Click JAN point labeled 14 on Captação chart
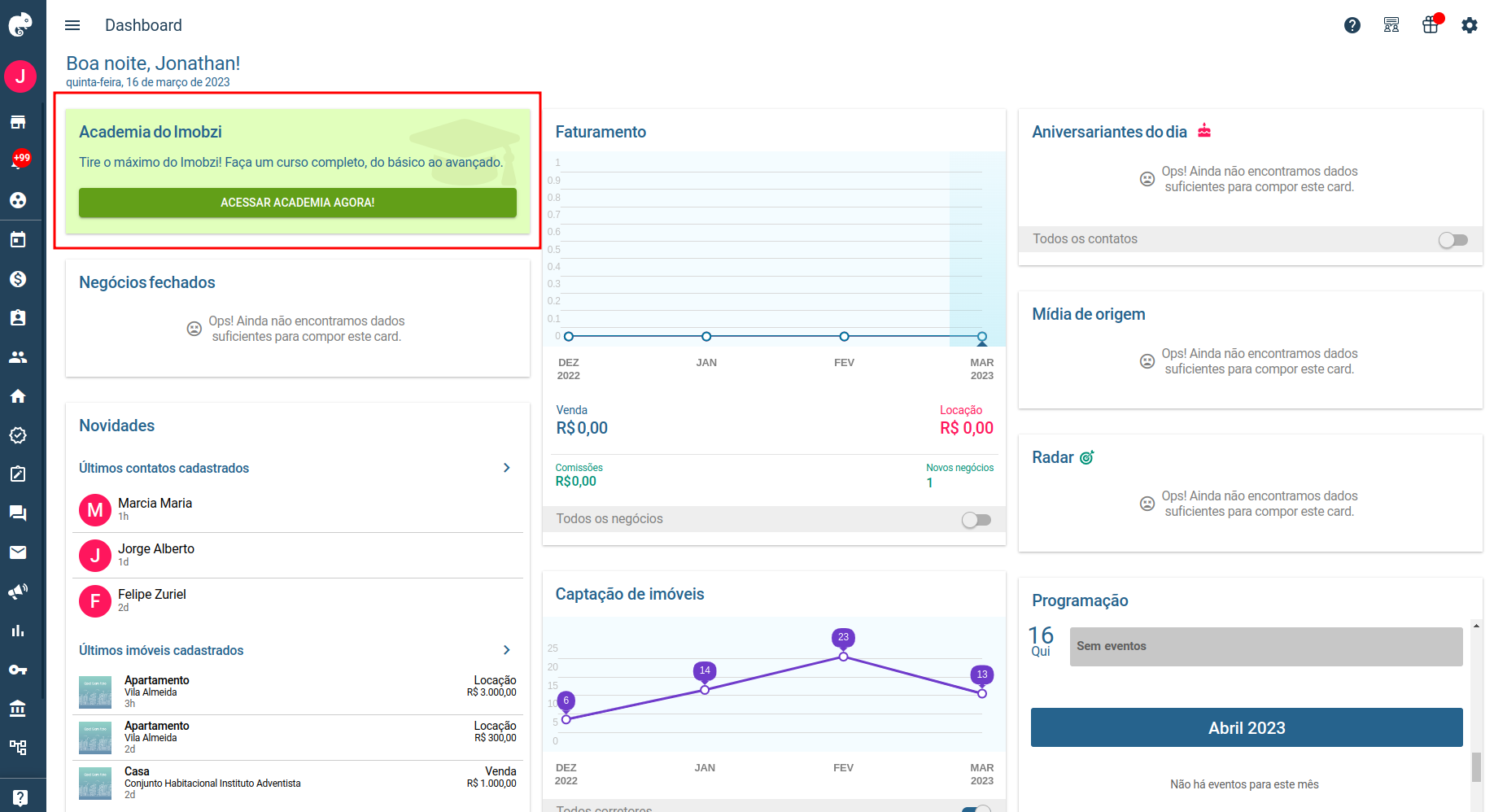The width and height of the screenshot is (1494, 812). click(x=705, y=689)
